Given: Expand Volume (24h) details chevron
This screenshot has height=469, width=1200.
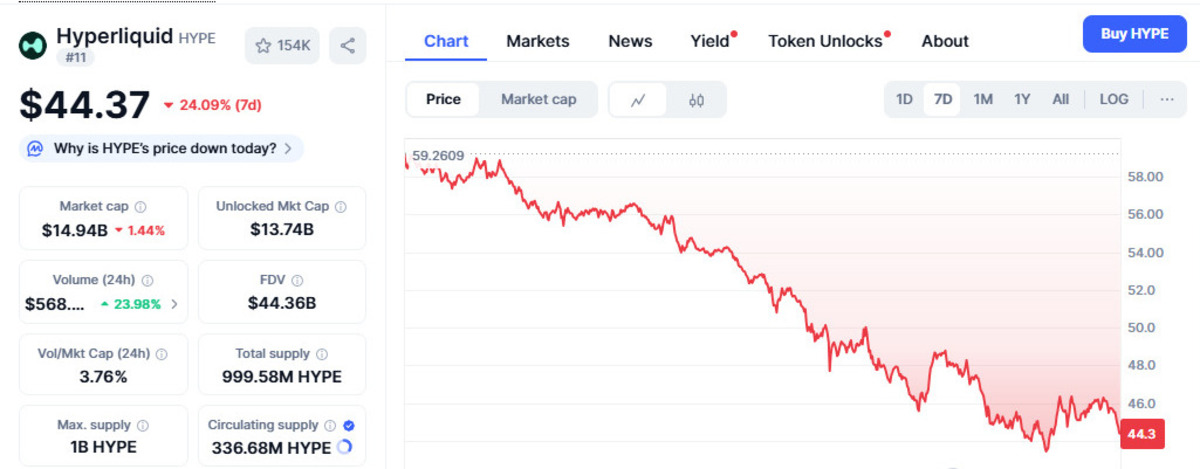Looking at the screenshot, I should coord(175,304).
